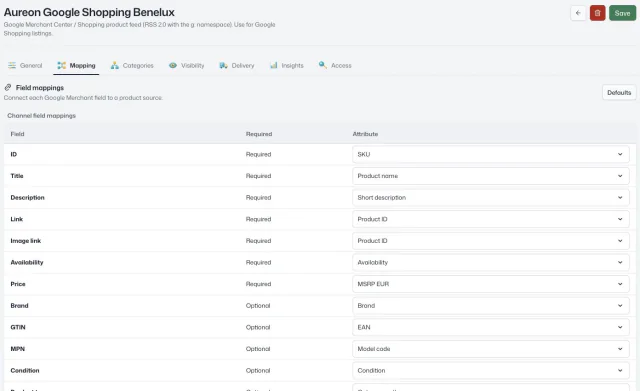
Task: Click the Delivery truck icon
Action: tap(223, 65)
